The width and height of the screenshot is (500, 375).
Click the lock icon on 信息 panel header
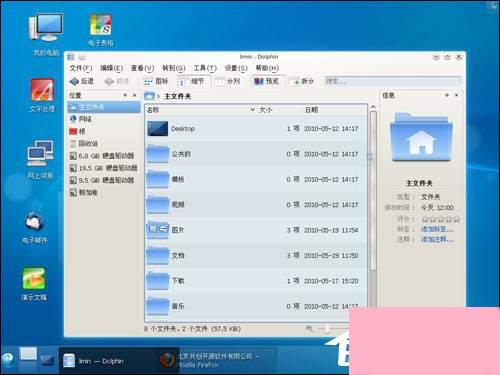coord(447,95)
